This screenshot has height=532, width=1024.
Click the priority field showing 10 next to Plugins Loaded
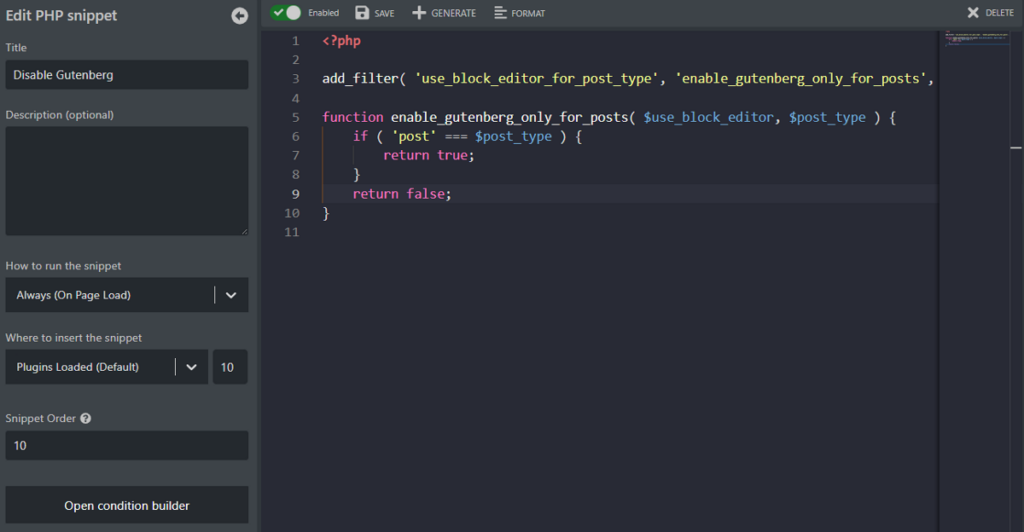click(x=230, y=367)
